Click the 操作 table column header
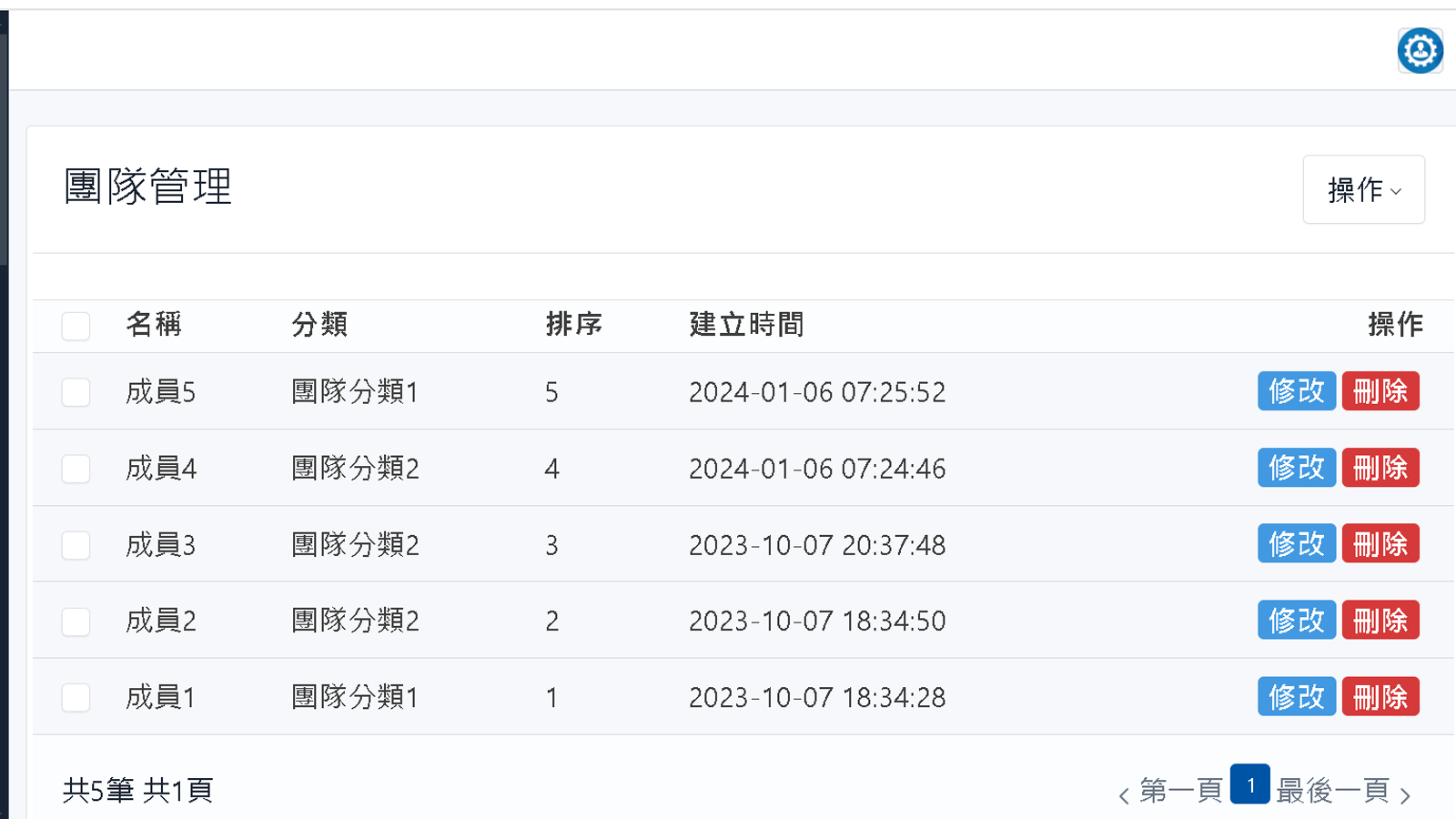 [x=1395, y=324]
